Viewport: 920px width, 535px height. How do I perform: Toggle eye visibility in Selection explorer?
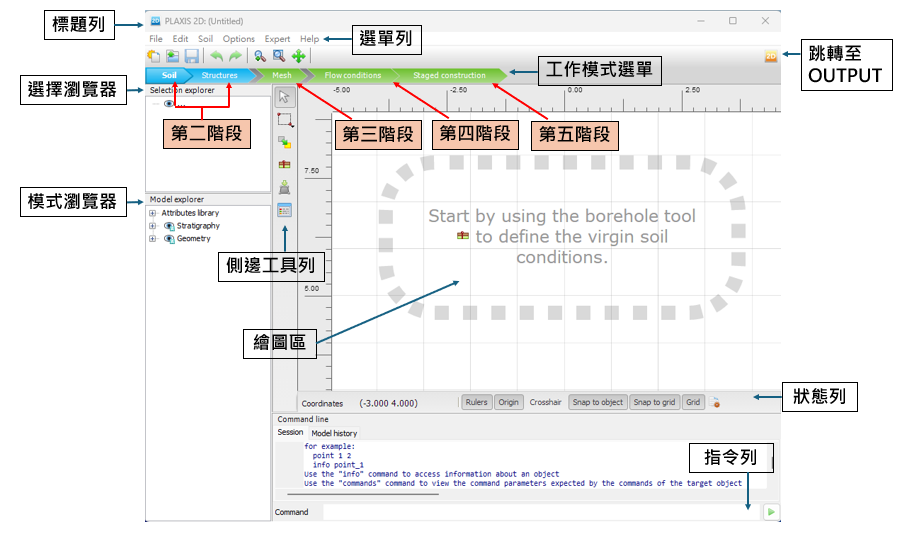click(x=169, y=104)
